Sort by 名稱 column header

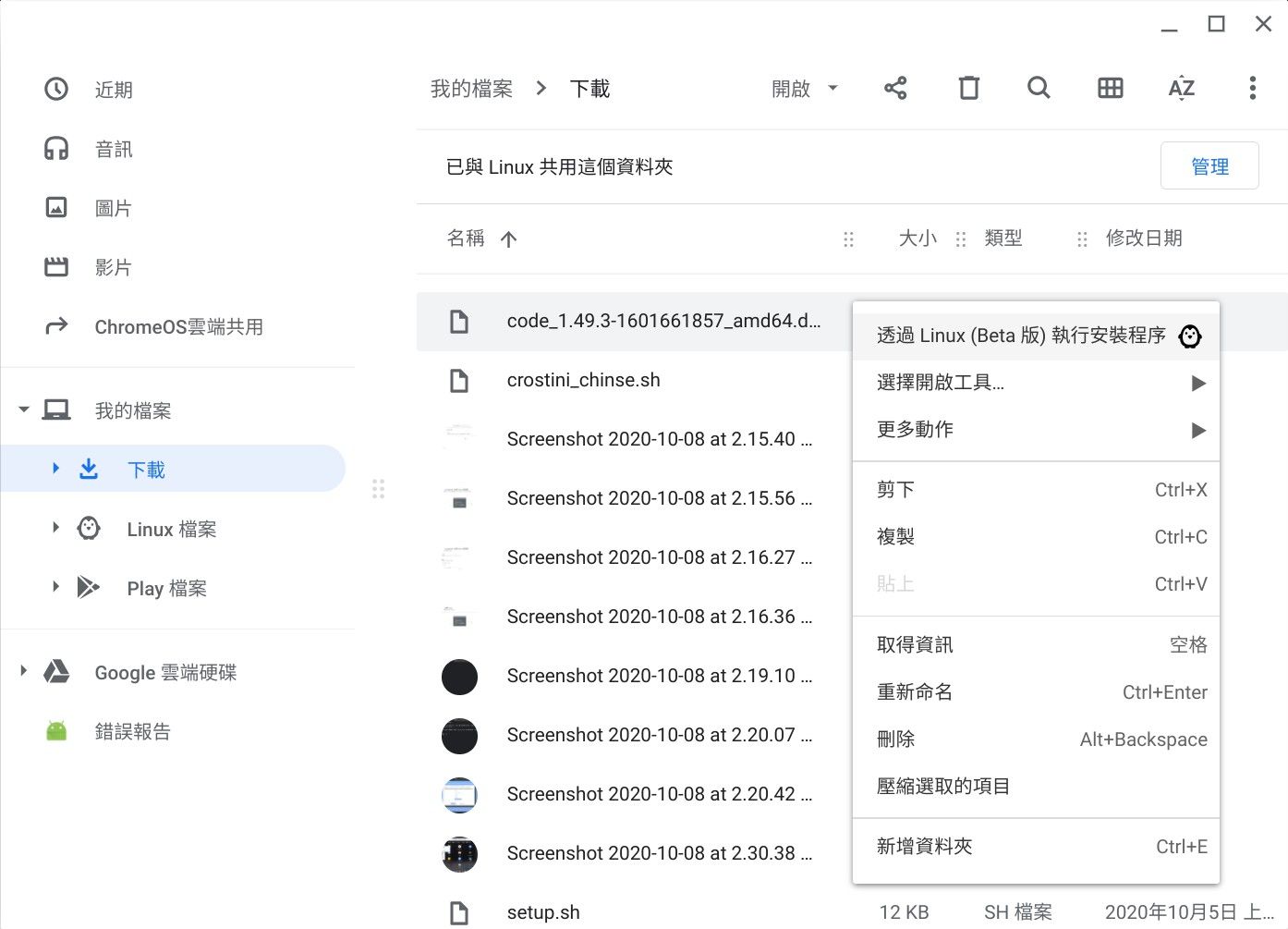click(x=467, y=238)
